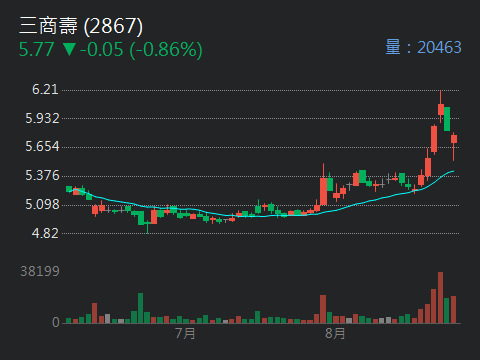The width and height of the screenshot is (480, 360).
Task: Click the current price 5.77
Action: (36, 50)
